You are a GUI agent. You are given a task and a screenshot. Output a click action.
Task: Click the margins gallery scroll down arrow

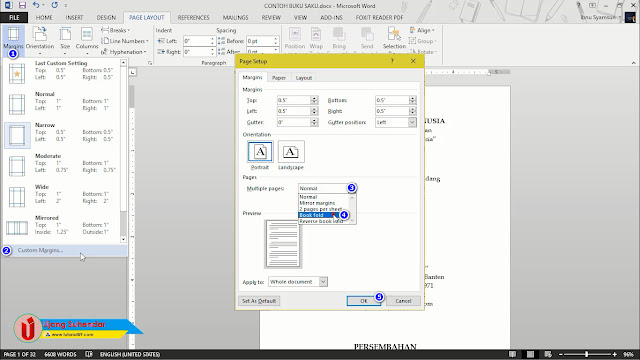click(x=123, y=240)
